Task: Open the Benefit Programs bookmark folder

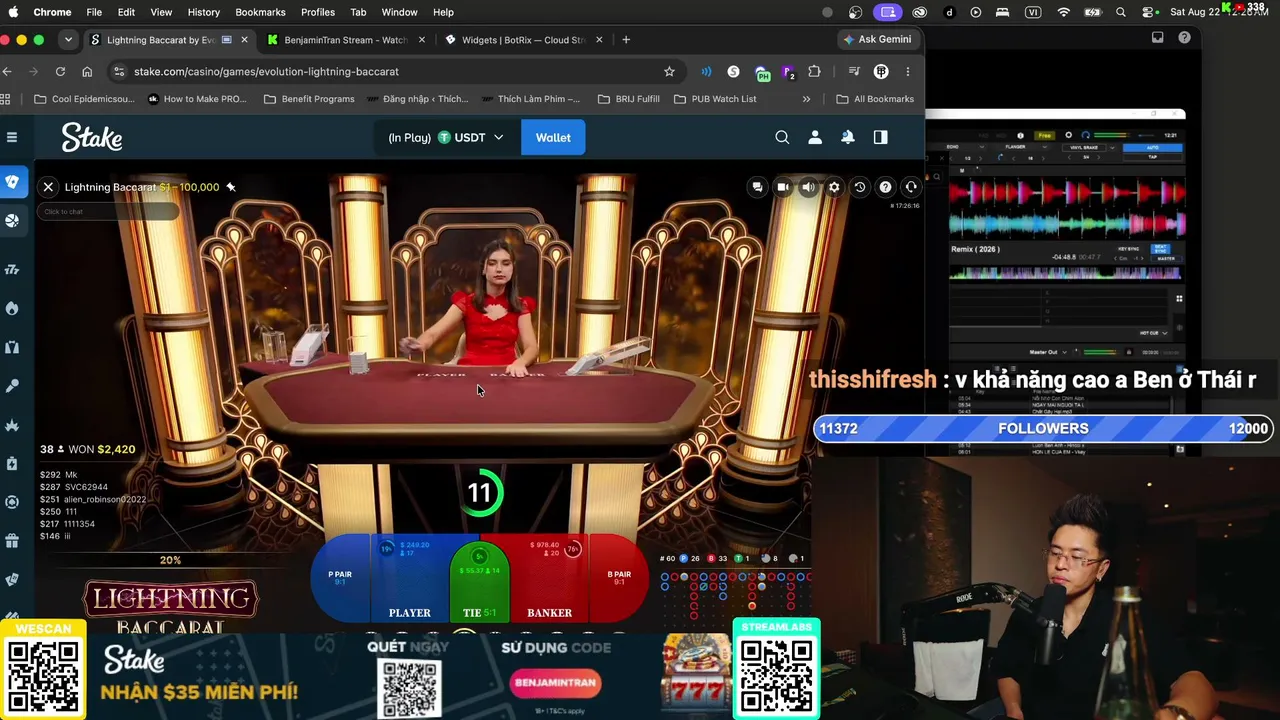Action: tap(309, 99)
